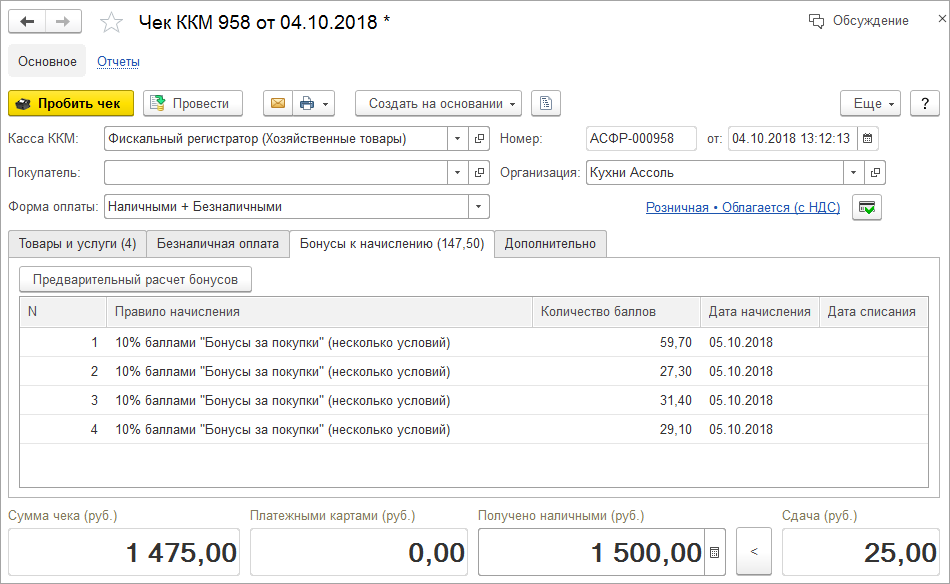950x584 pixels.
Task: Click Предварительный расчет бонусов button
Action: tap(135, 279)
